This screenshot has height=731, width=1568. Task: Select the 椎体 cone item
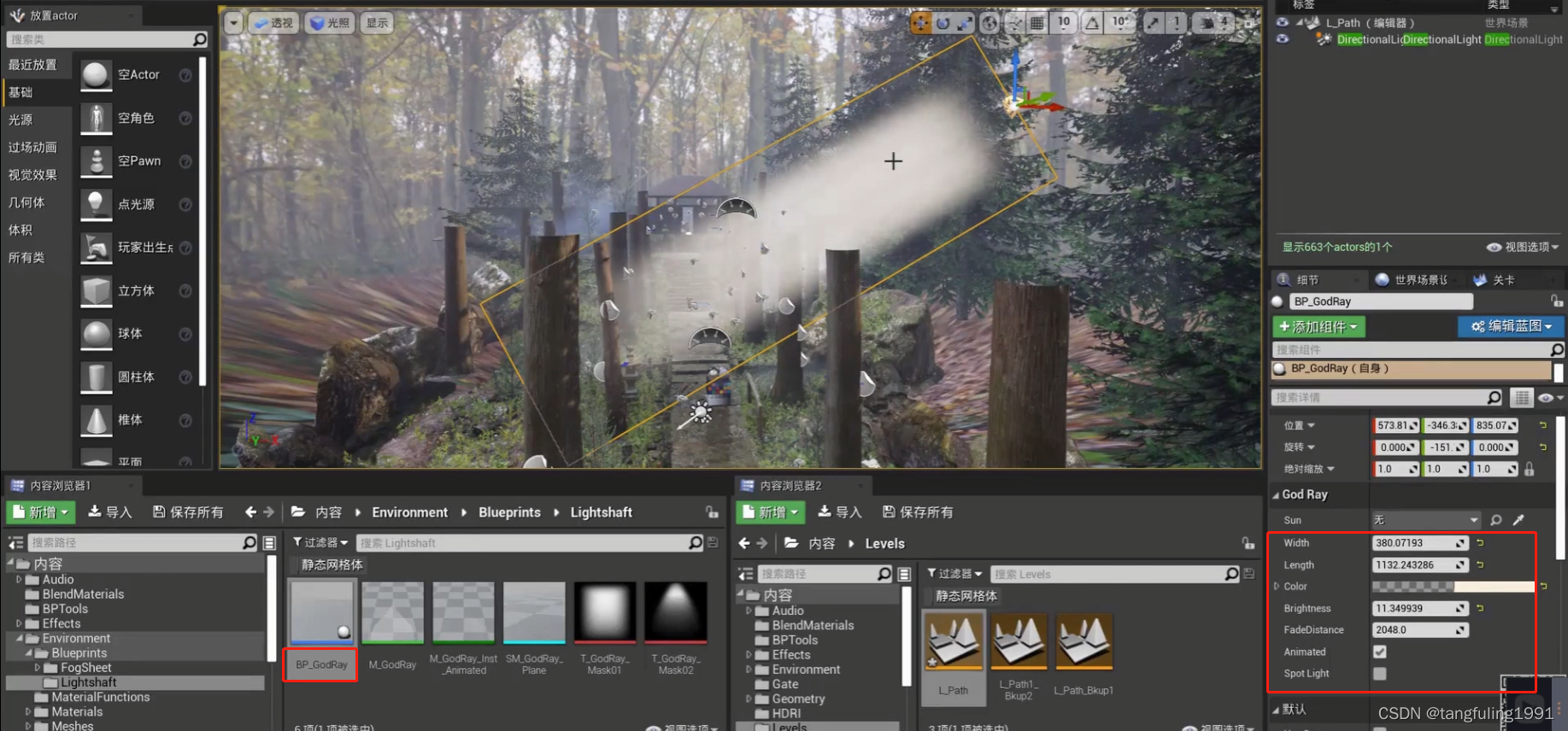(x=137, y=420)
